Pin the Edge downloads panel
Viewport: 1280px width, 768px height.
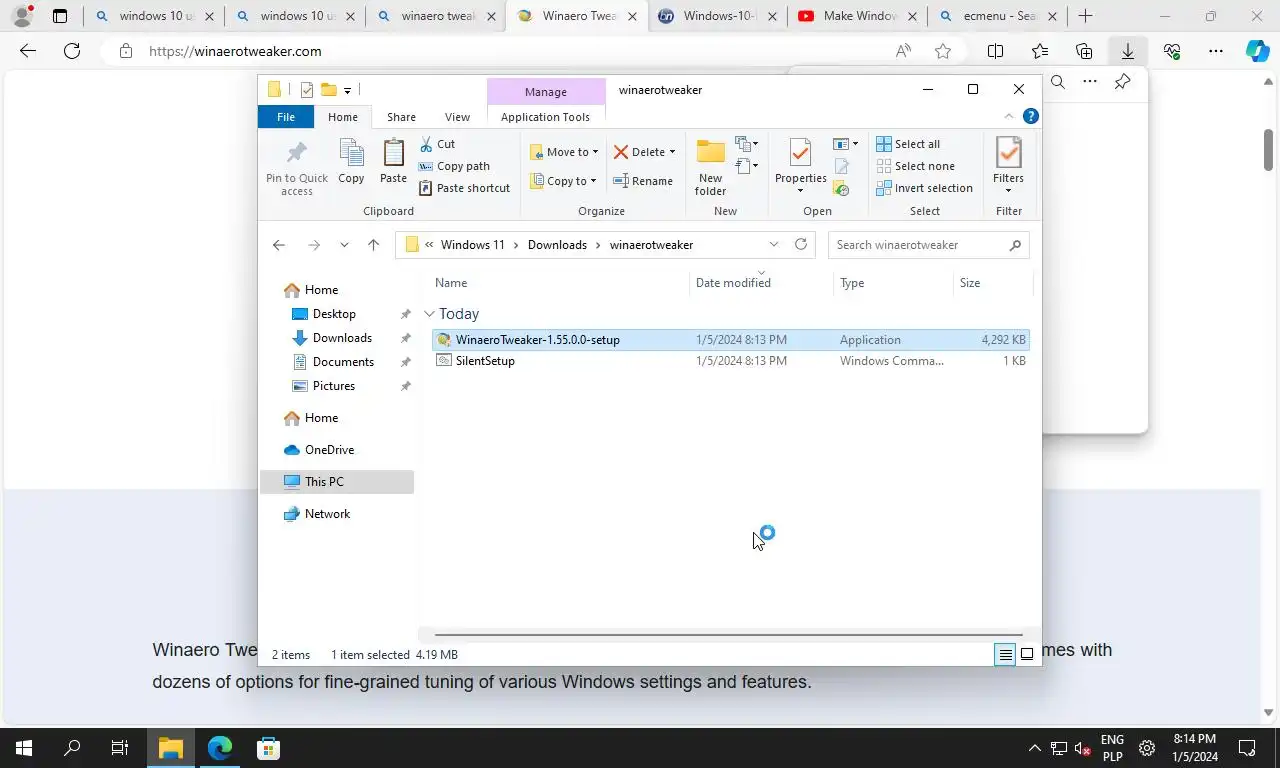click(1122, 82)
